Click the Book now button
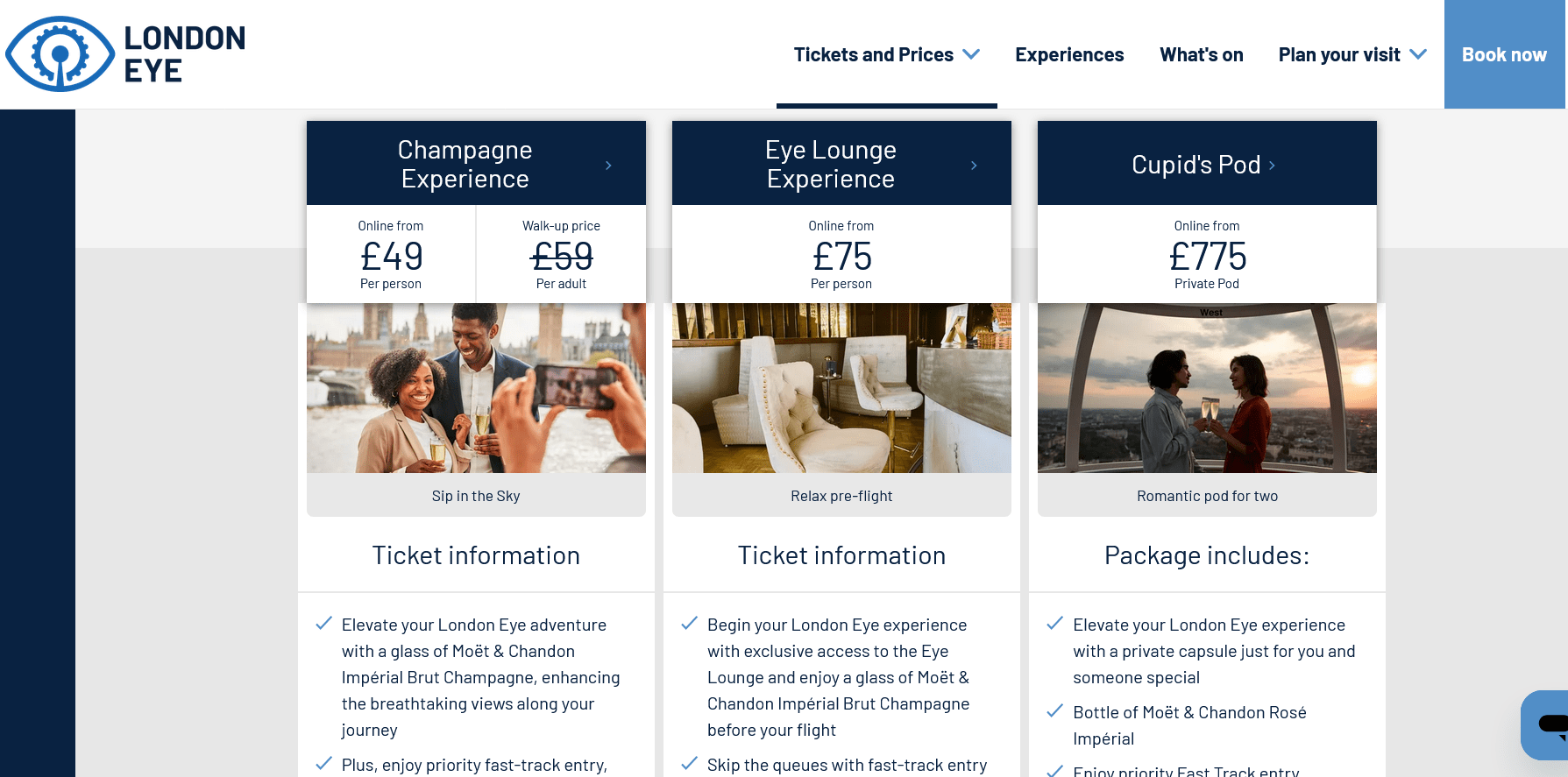This screenshot has height=777, width=1568. pos(1504,54)
